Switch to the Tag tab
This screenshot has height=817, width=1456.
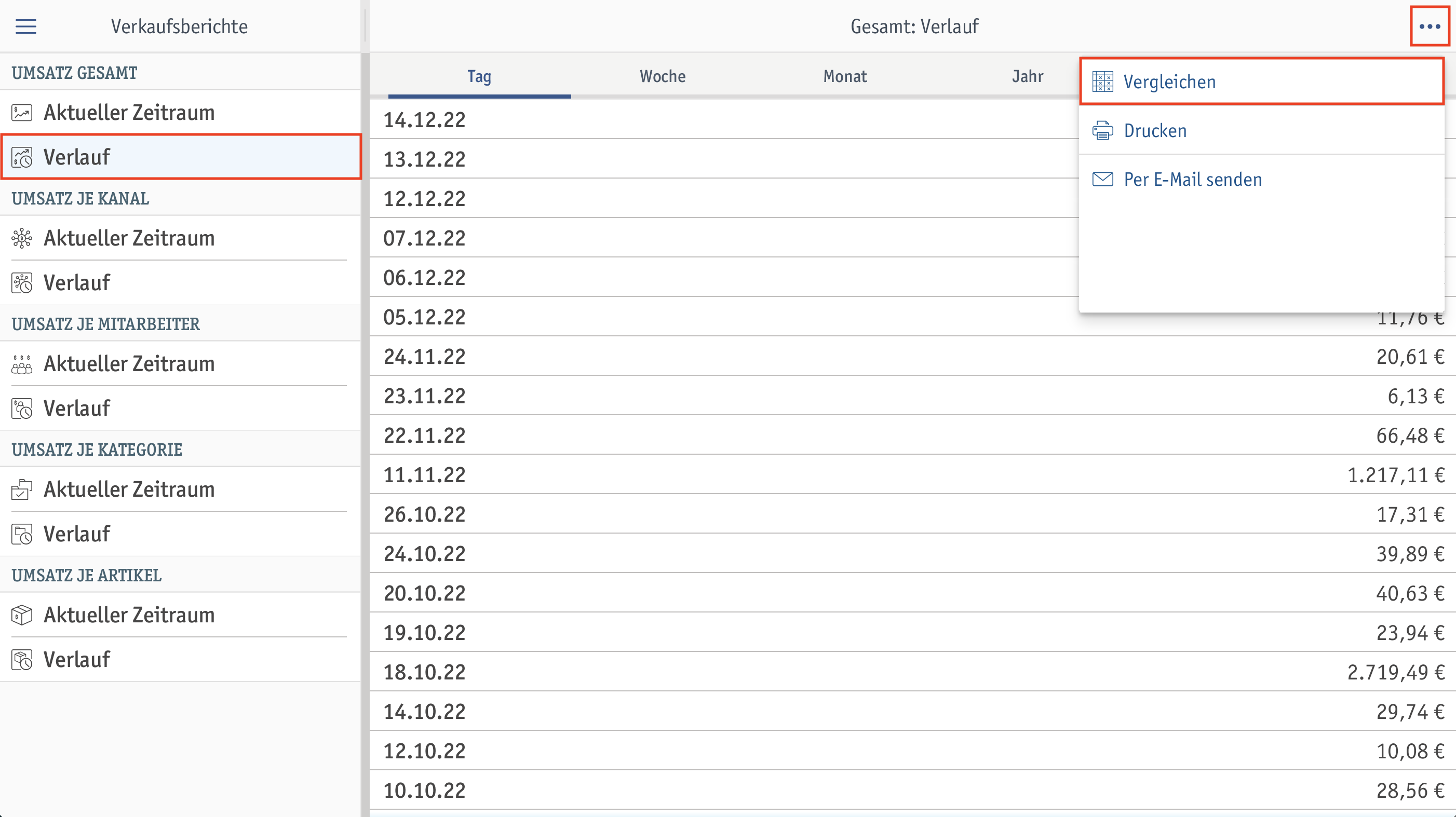pos(479,76)
